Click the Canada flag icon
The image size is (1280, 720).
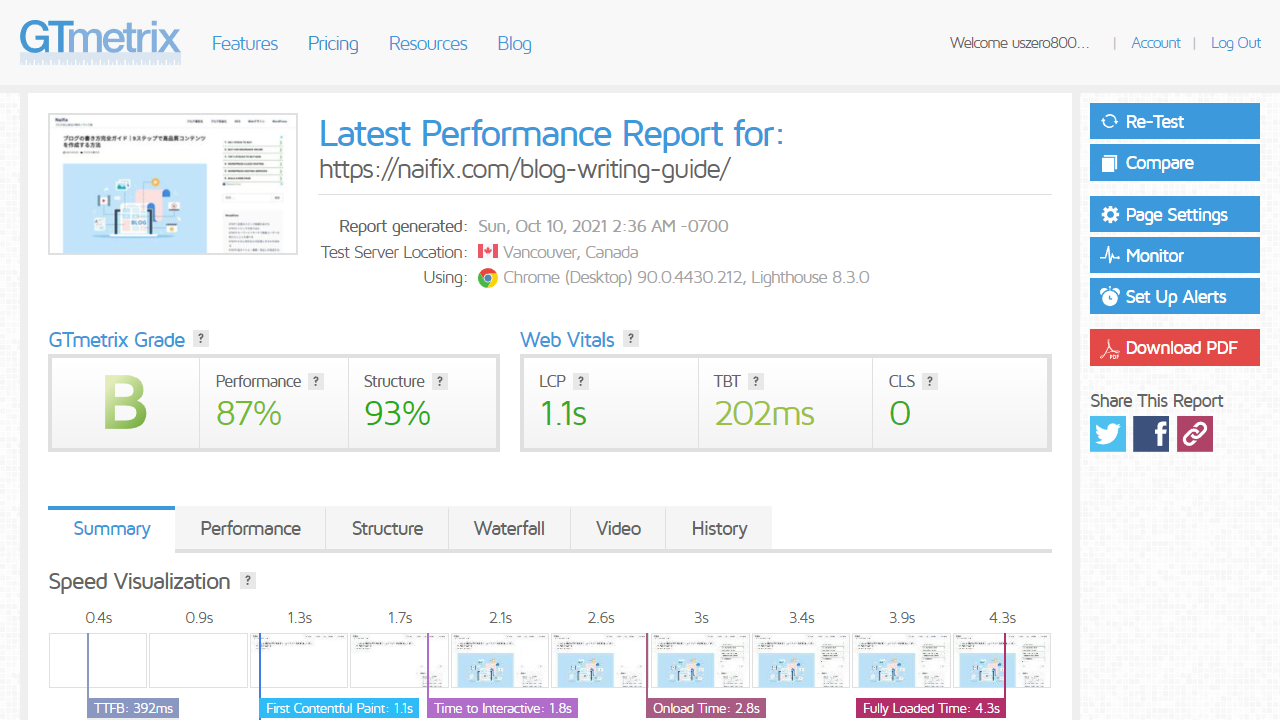coord(488,252)
